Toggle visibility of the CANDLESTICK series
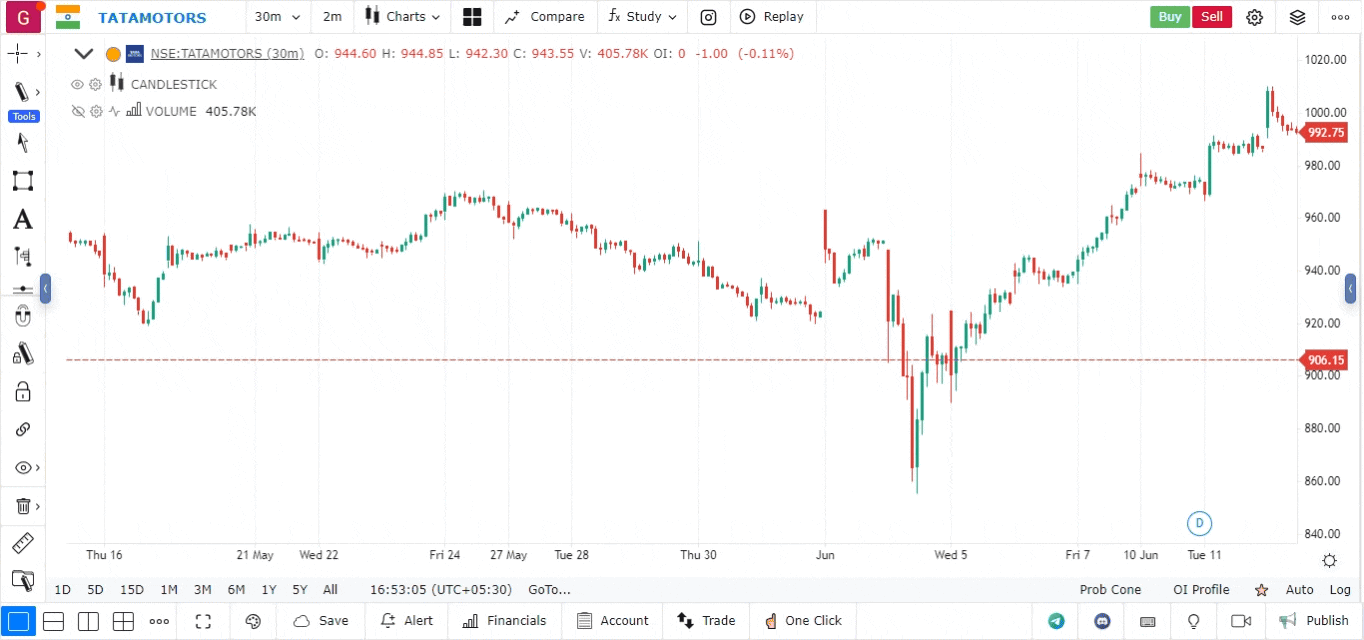The height and width of the screenshot is (640, 1364). (77, 84)
